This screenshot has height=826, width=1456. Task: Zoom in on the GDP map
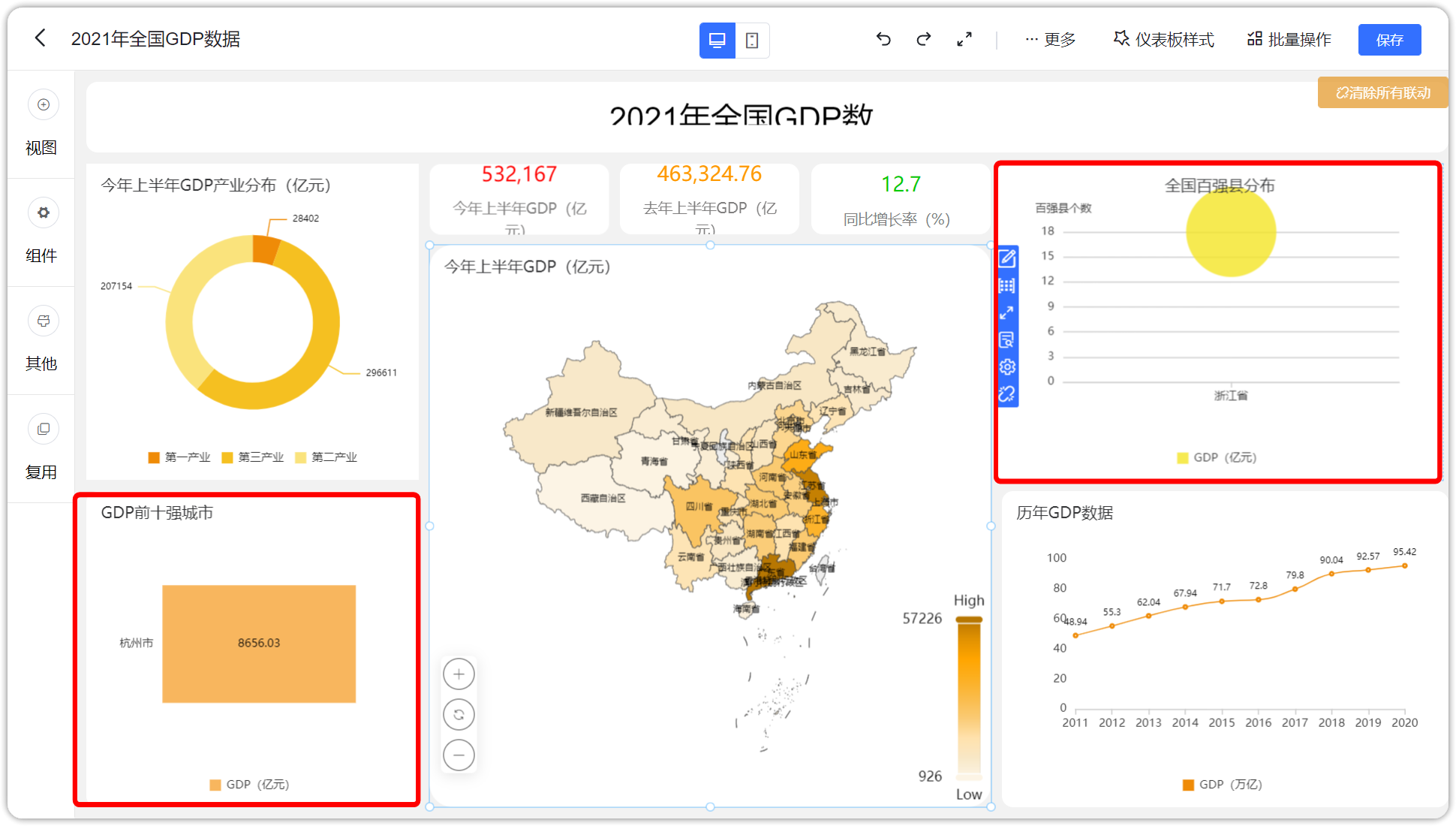(459, 674)
